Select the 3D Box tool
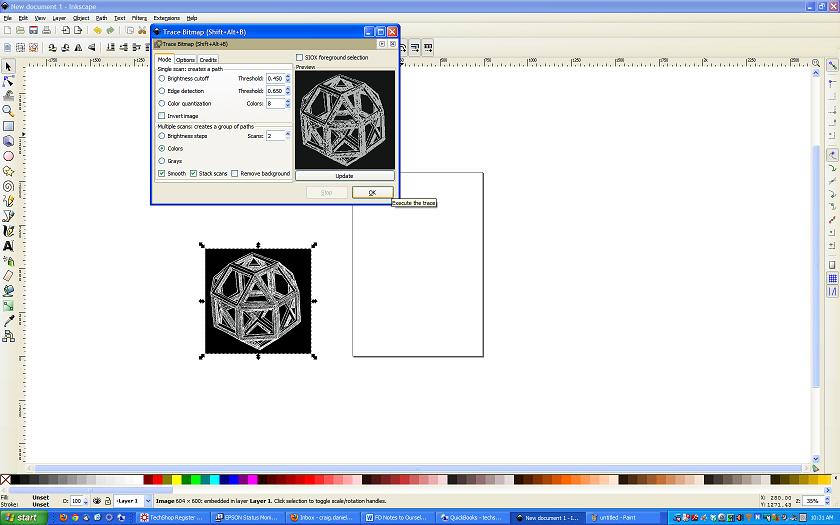840x525 pixels. pos(8,141)
